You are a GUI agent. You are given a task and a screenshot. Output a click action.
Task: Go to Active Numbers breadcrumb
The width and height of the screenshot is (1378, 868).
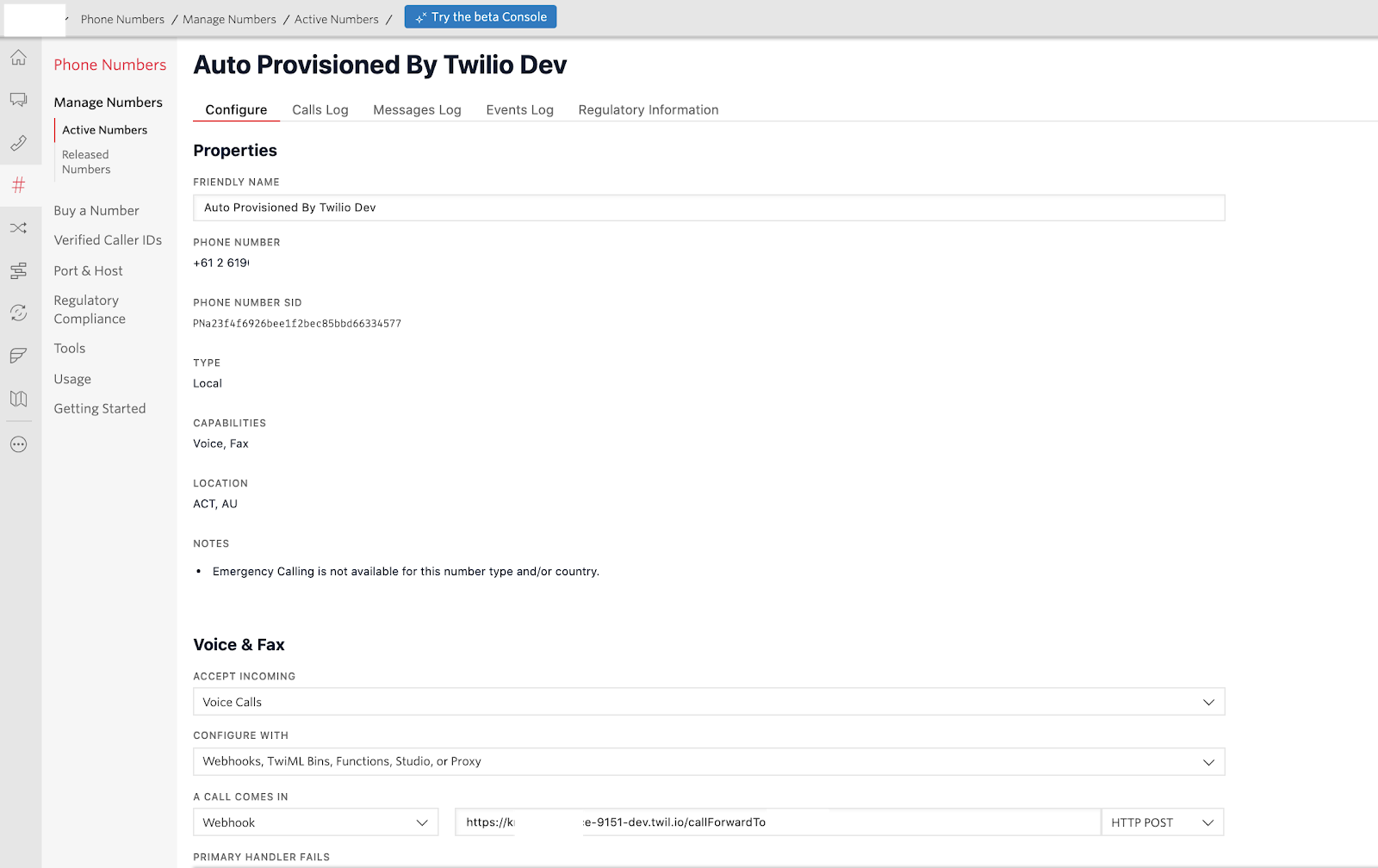click(337, 19)
